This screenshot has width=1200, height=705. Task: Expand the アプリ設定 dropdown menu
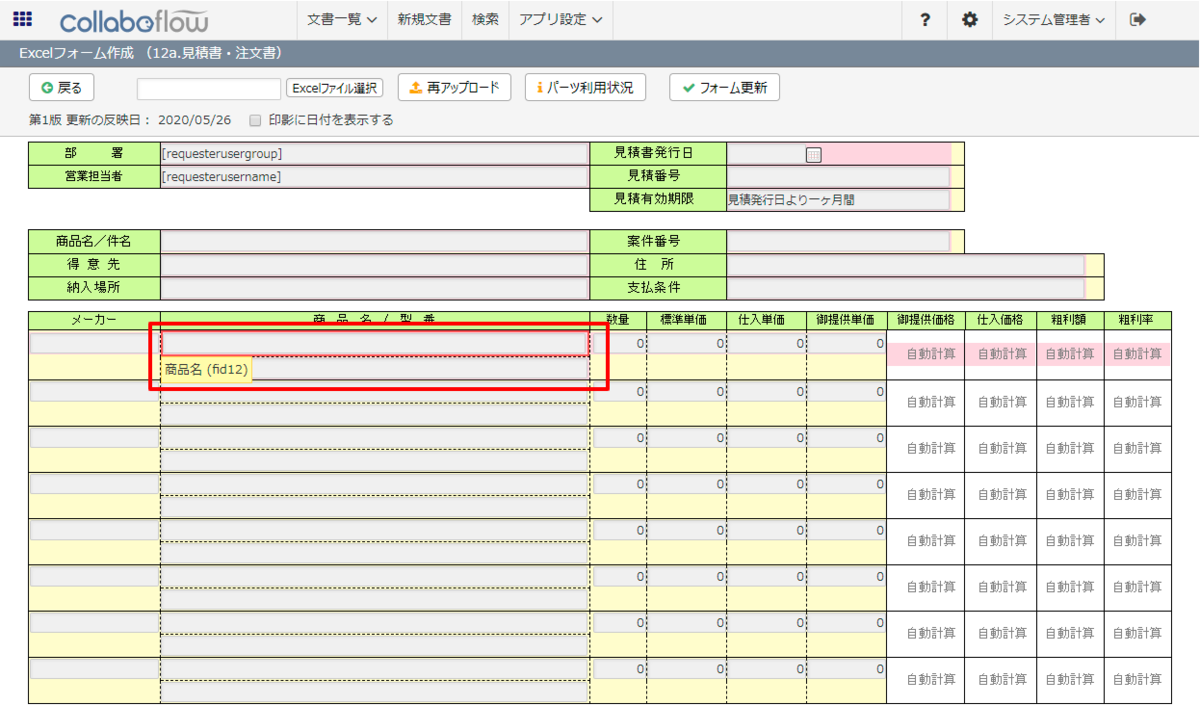(560, 19)
